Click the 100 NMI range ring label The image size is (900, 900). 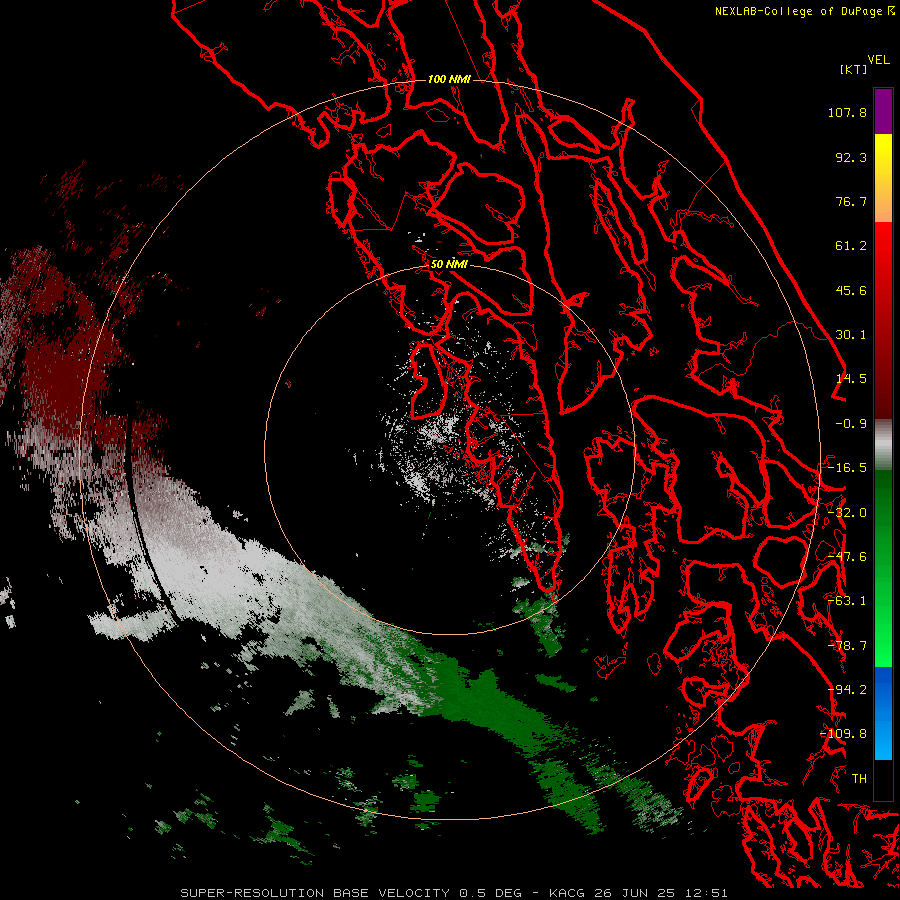coord(449,79)
